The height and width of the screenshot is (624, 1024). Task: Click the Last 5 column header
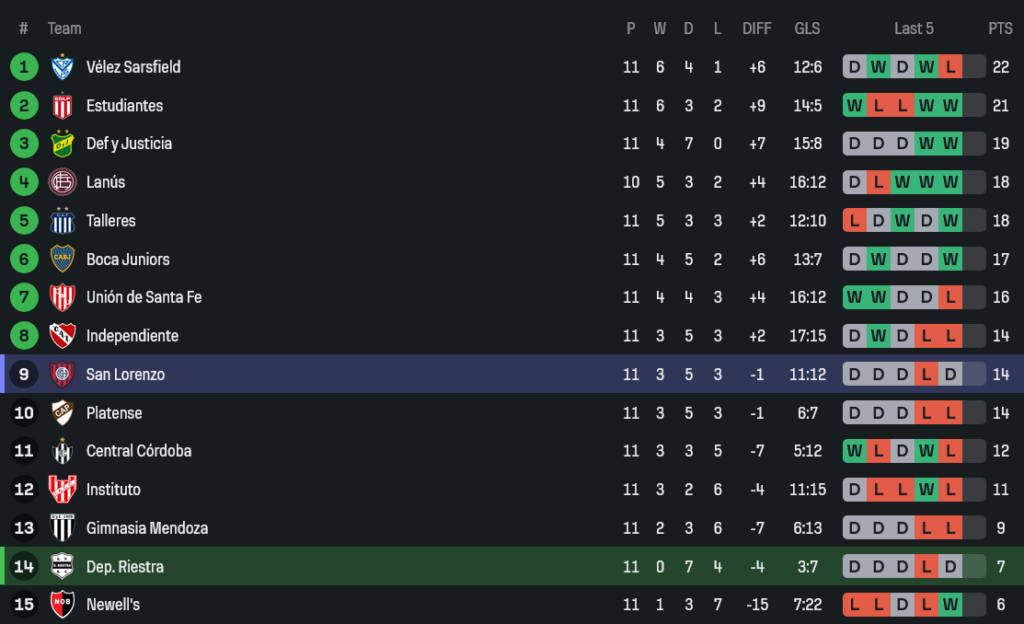(914, 29)
